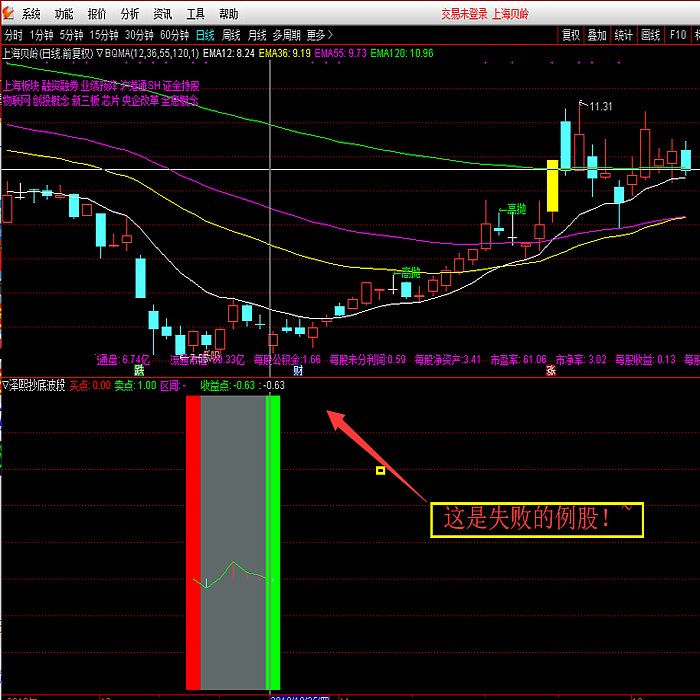700x700 pixels.
Task: Click the 央企改革 concept tag
Action: 141,101
